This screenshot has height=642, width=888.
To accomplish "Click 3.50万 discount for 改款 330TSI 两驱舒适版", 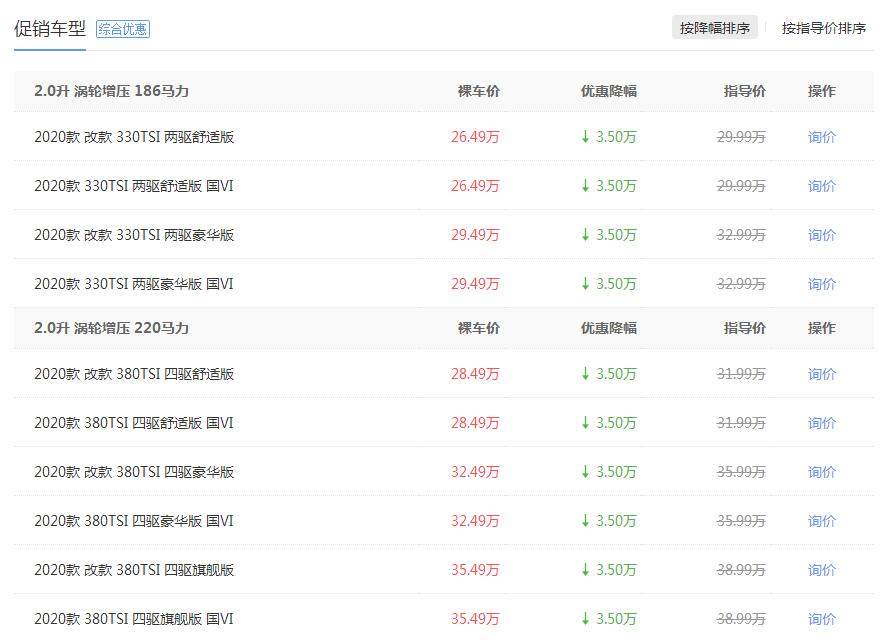I will 609,137.
